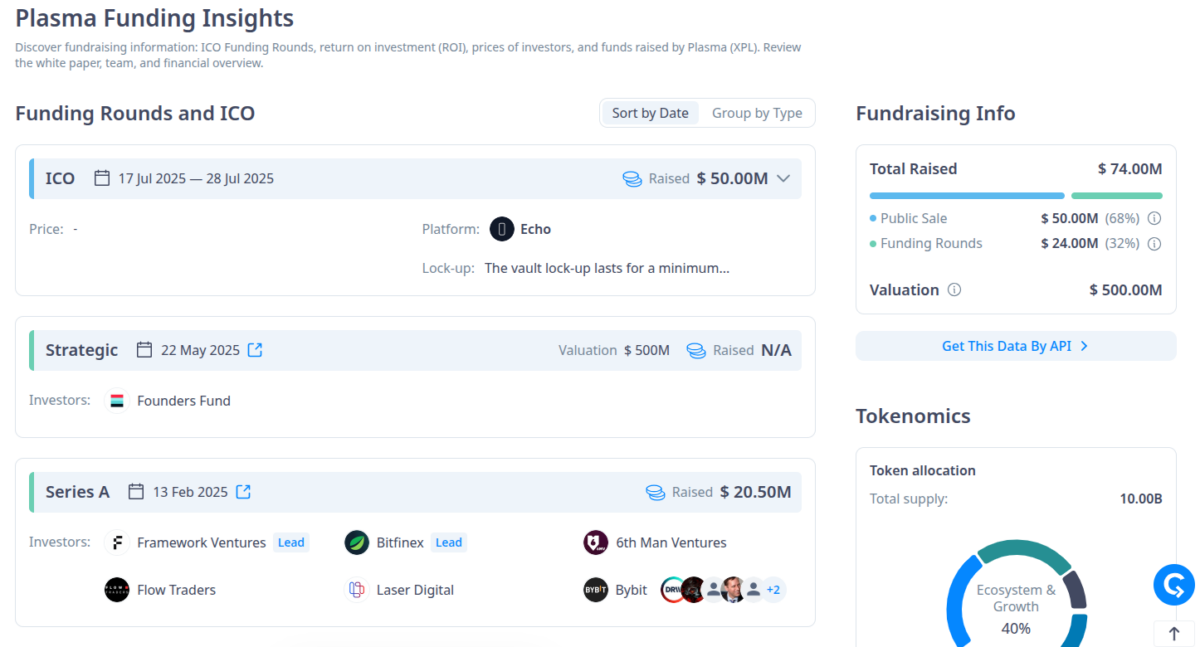The height and width of the screenshot is (647, 1200).
Task: Click the Valuation info icon
Action: 954,290
